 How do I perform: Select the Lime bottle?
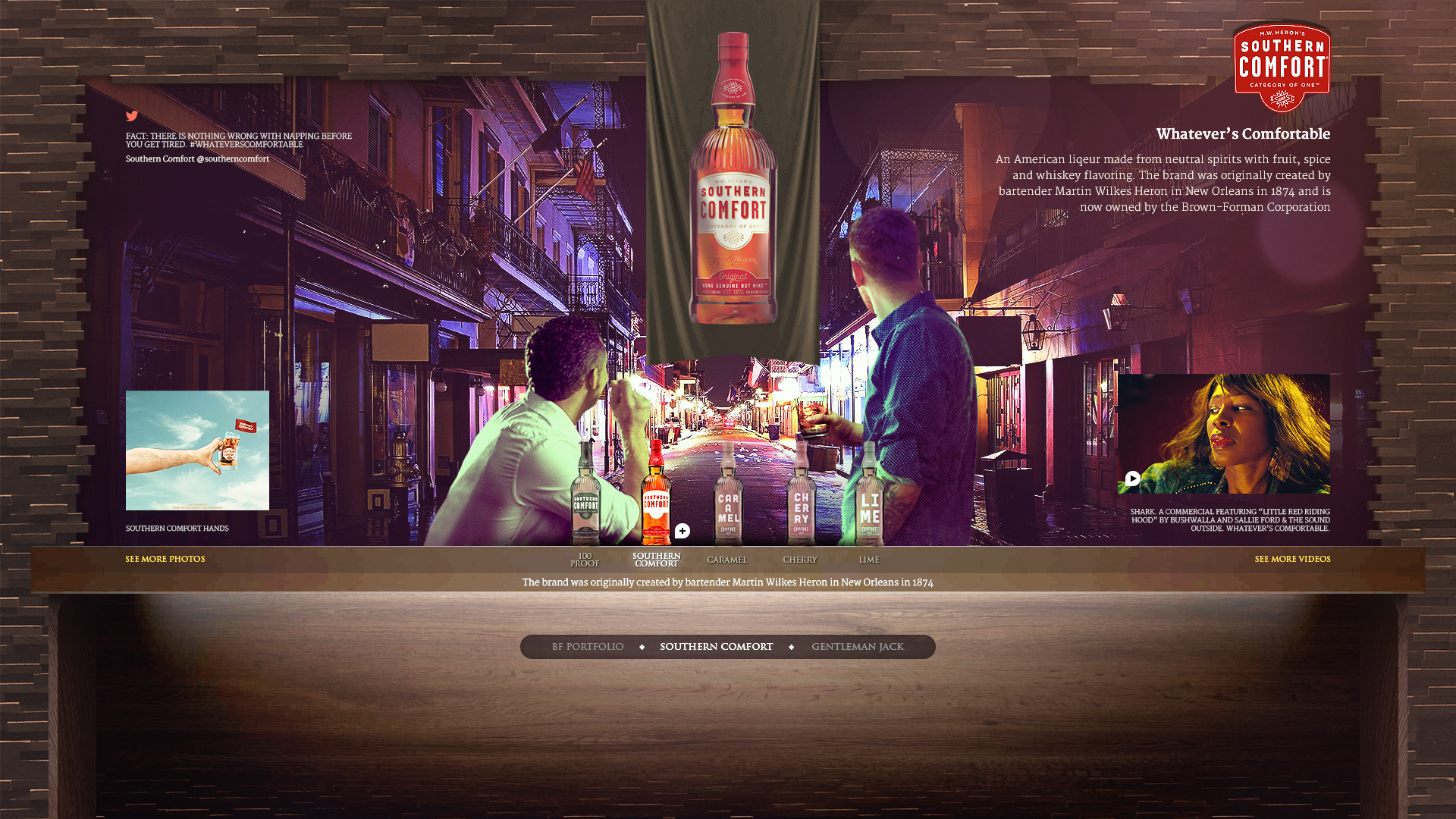pyautogui.click(x=870, y=493)
